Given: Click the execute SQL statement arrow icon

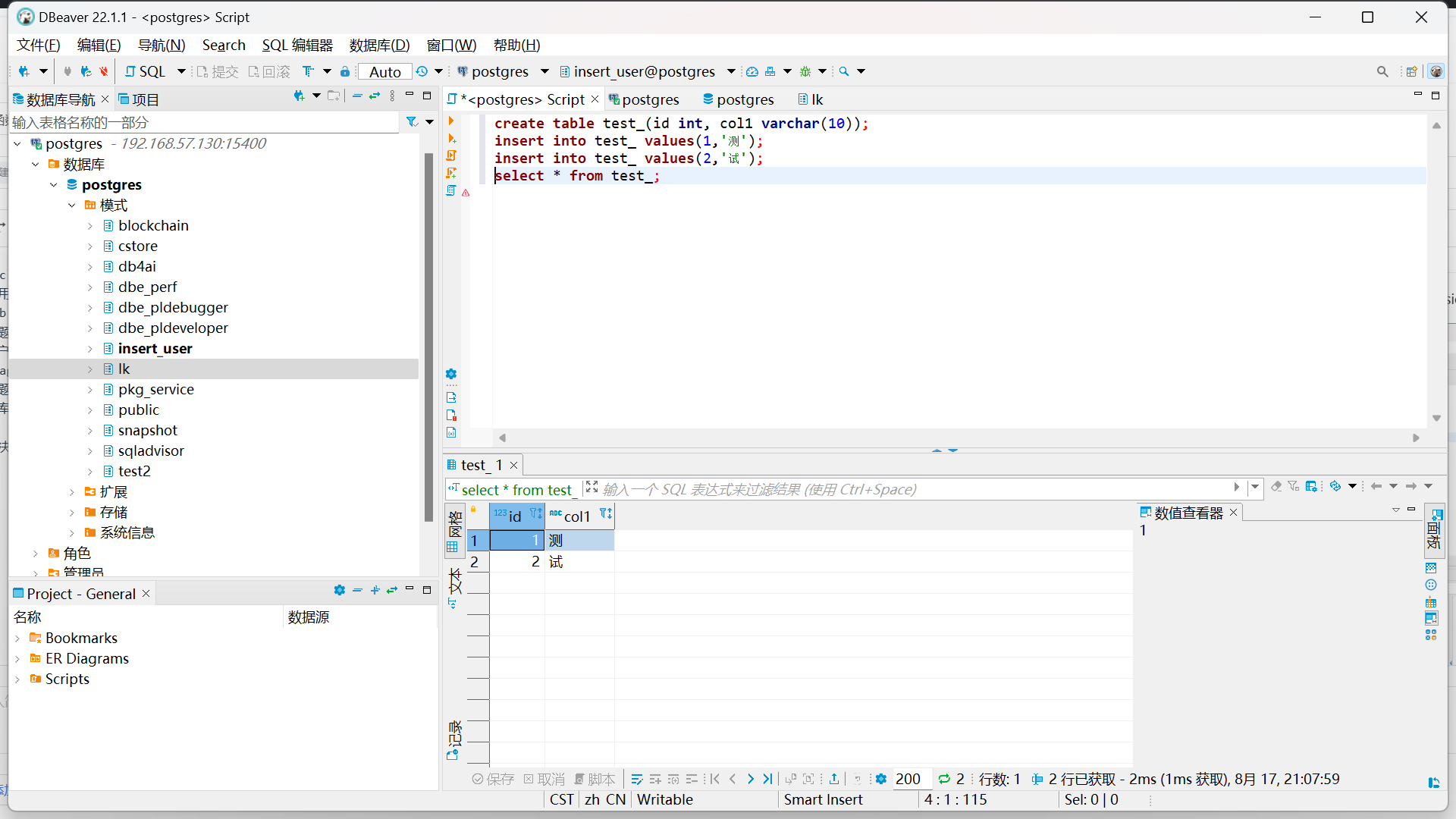Looking at the screenshot, I should tap(451, 121).
